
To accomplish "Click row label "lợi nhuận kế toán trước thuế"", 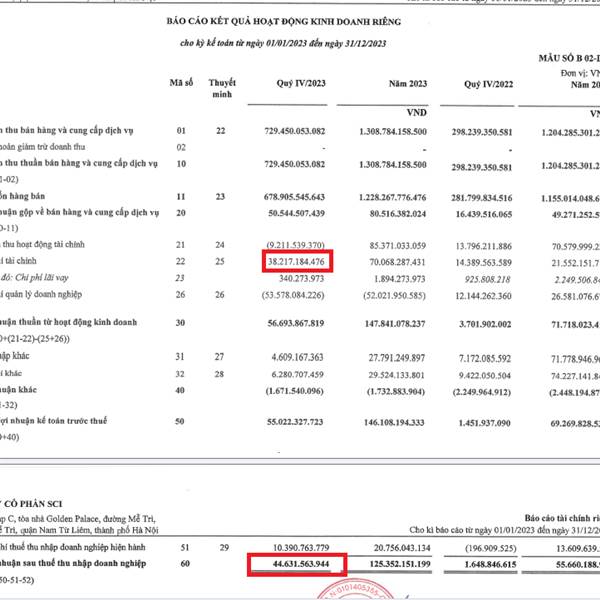I will tap(53, 421).
